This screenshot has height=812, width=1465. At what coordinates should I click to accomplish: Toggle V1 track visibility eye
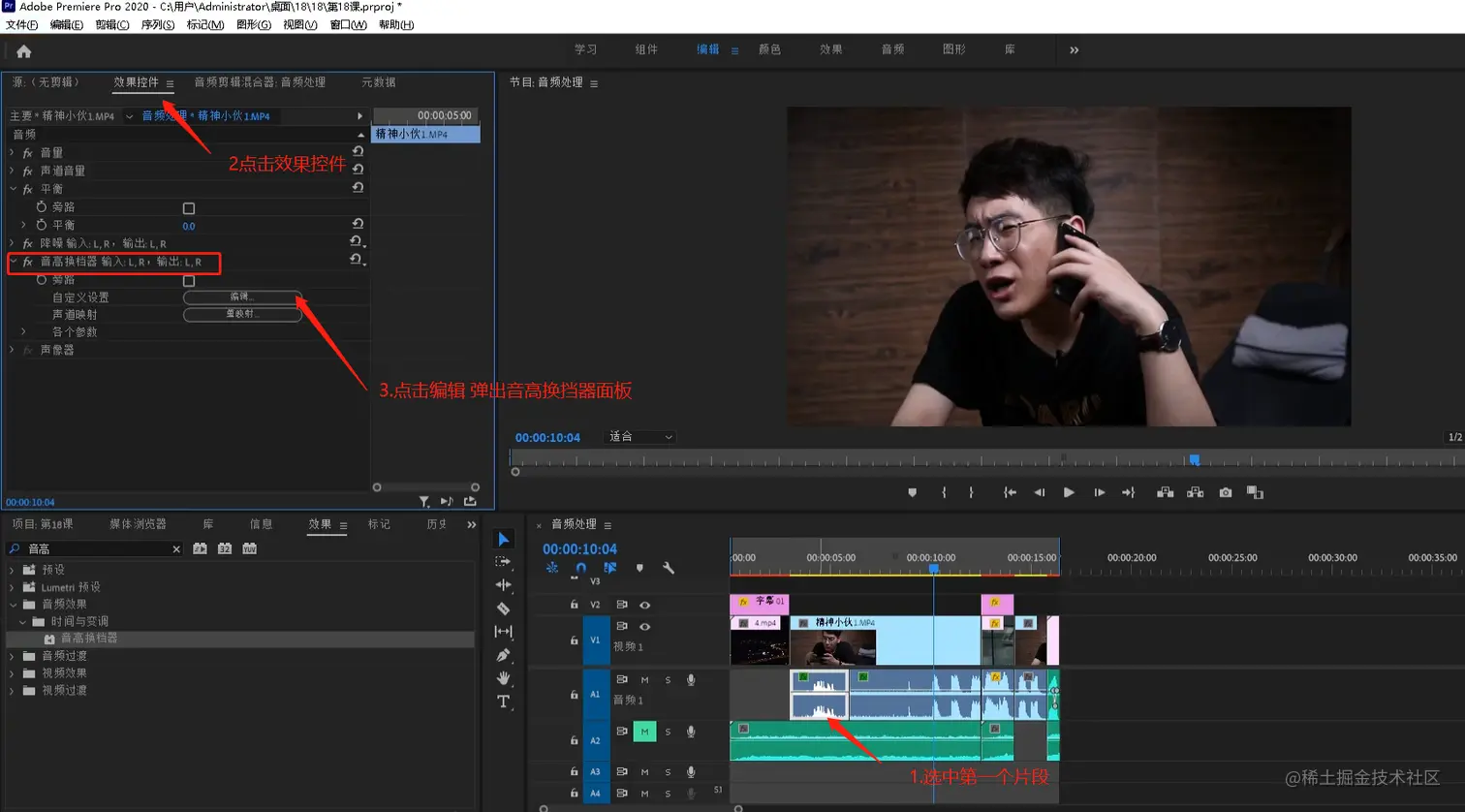coord(644,627)
